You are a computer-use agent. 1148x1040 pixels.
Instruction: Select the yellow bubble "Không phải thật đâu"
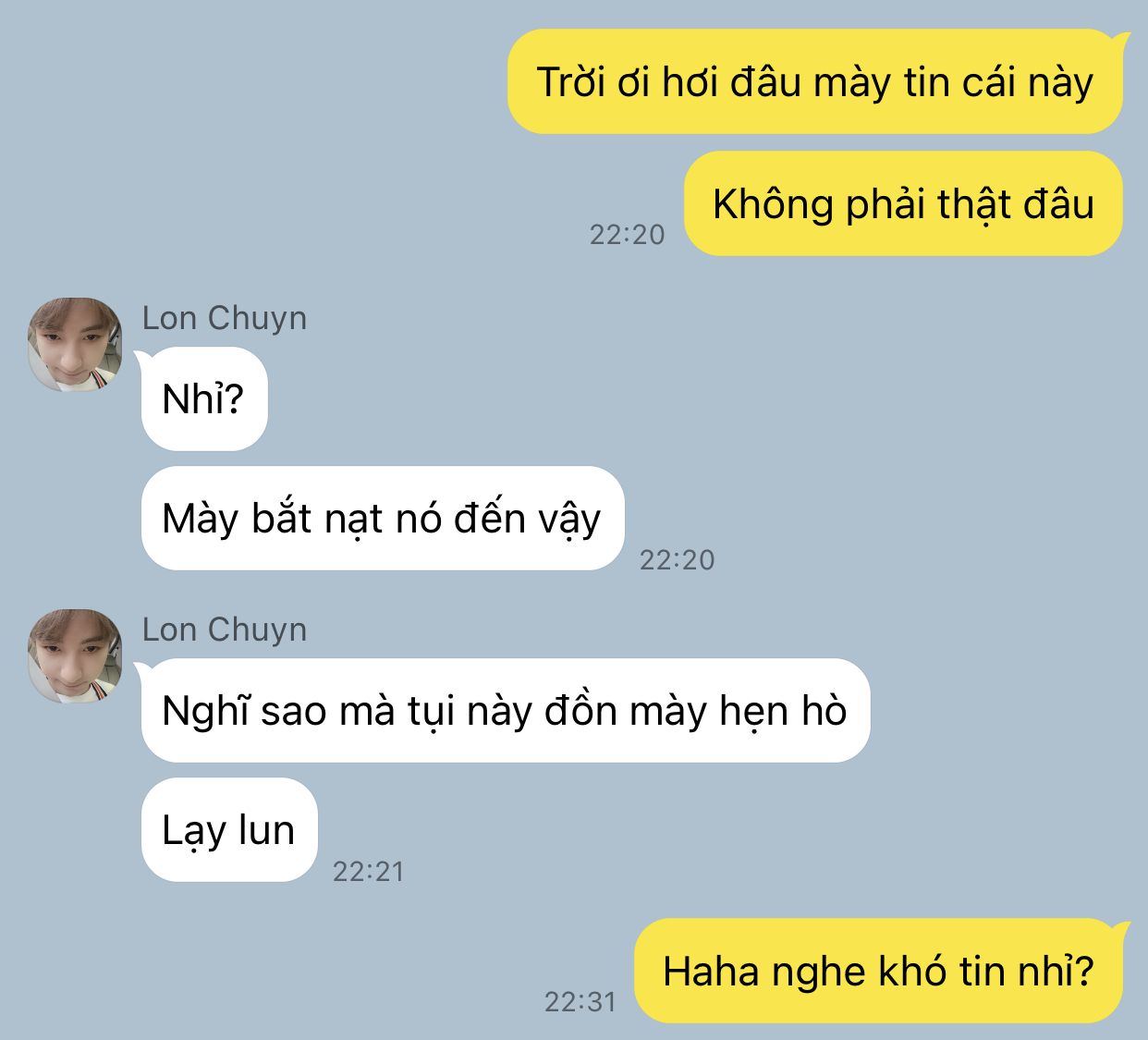pos(903,203)
